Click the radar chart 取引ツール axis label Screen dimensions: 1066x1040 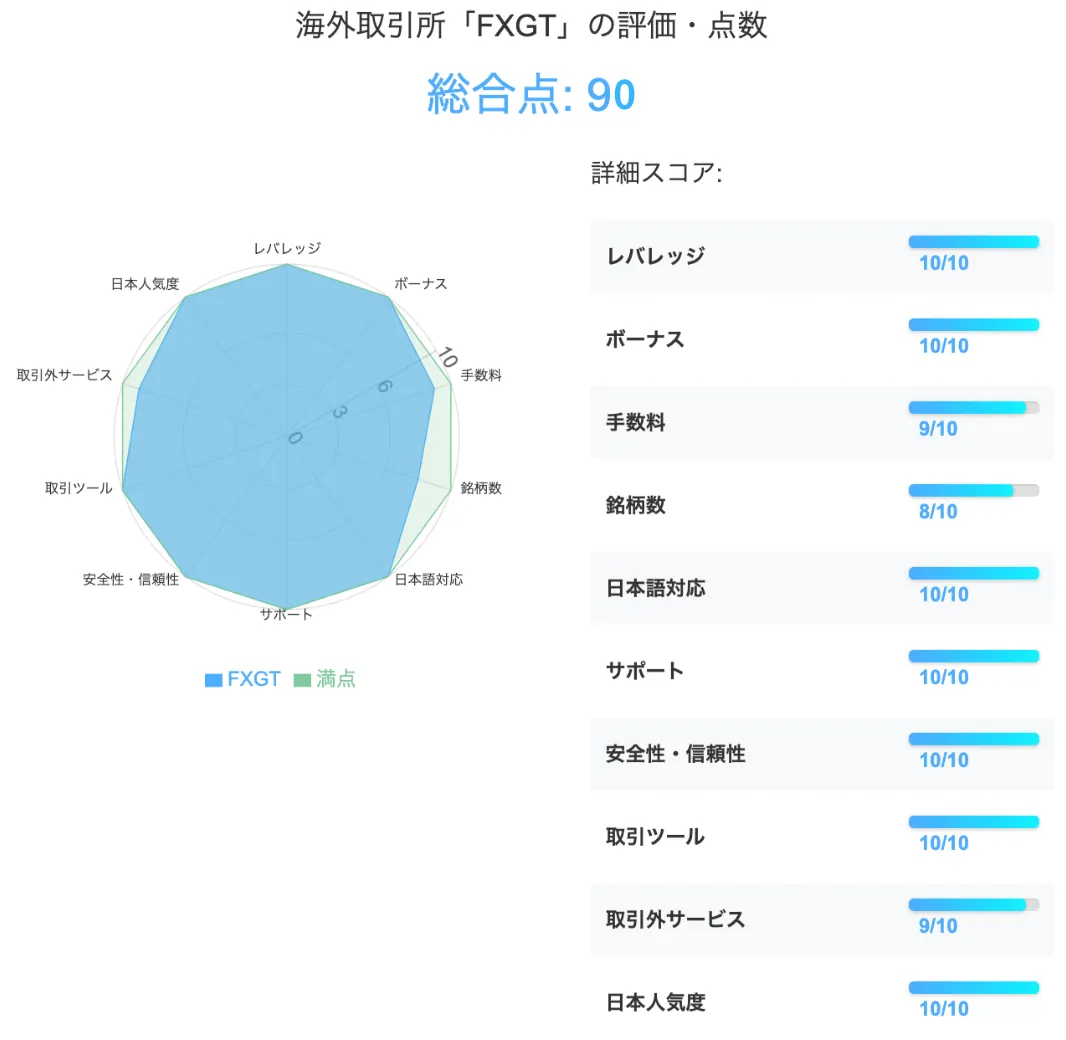point(79,489)
